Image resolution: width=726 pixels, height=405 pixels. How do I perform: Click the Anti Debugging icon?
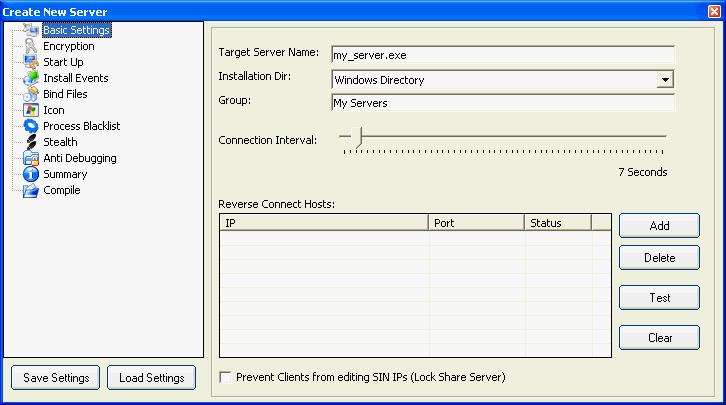click(x=31, y=158)
